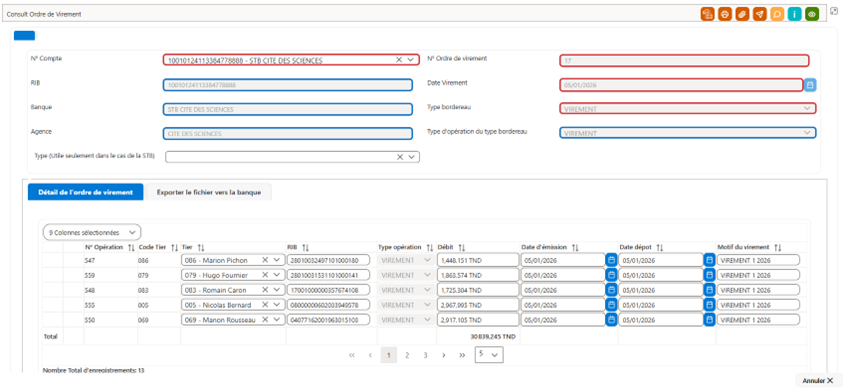This screenshot has height=388, width=843.
Task: Click the green eye view icon
Action: pyautogui.click(x=812, y=14)
